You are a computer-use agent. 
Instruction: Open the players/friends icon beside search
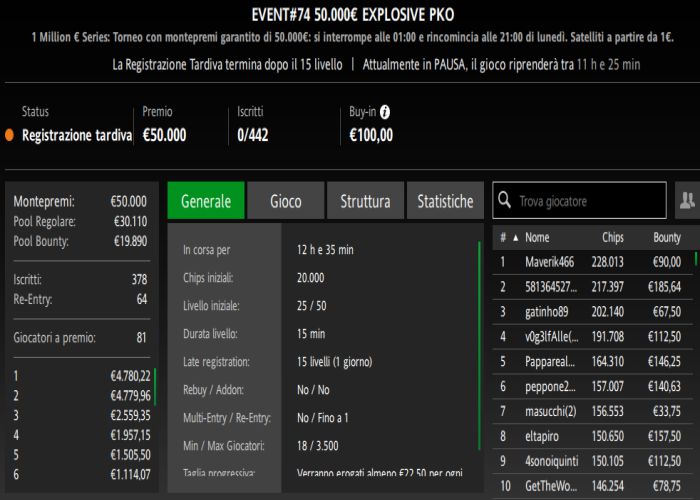click(x=686, y=201)
